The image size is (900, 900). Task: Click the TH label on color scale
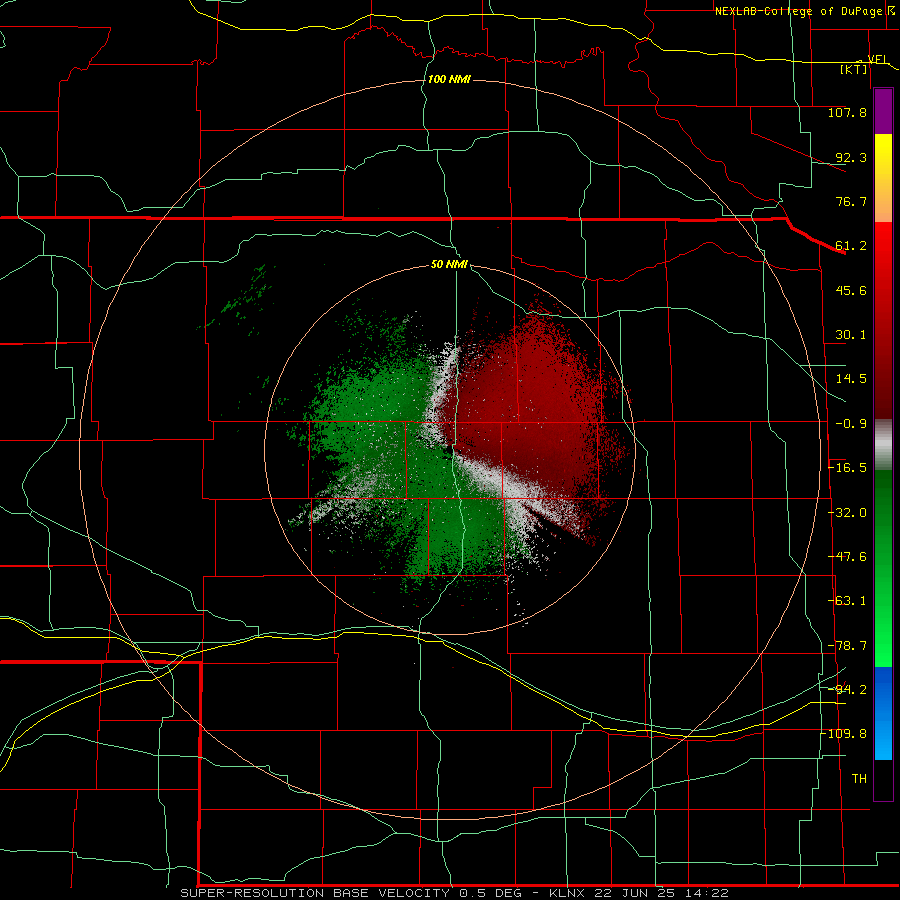pos(859,779)
